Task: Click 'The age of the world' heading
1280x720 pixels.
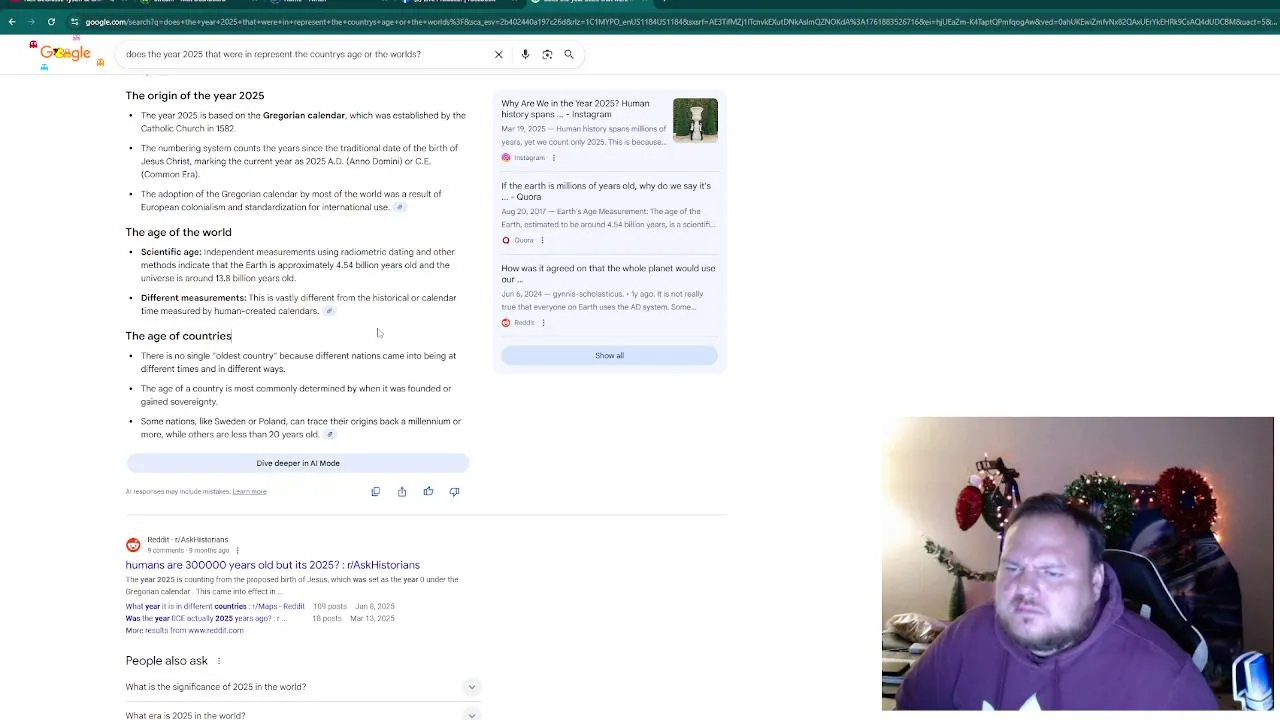Action: click(x=179, y=232)
